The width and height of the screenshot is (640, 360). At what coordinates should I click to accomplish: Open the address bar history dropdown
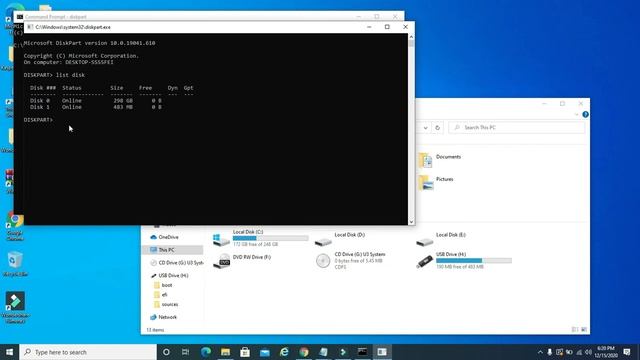[x=425, y=127]
